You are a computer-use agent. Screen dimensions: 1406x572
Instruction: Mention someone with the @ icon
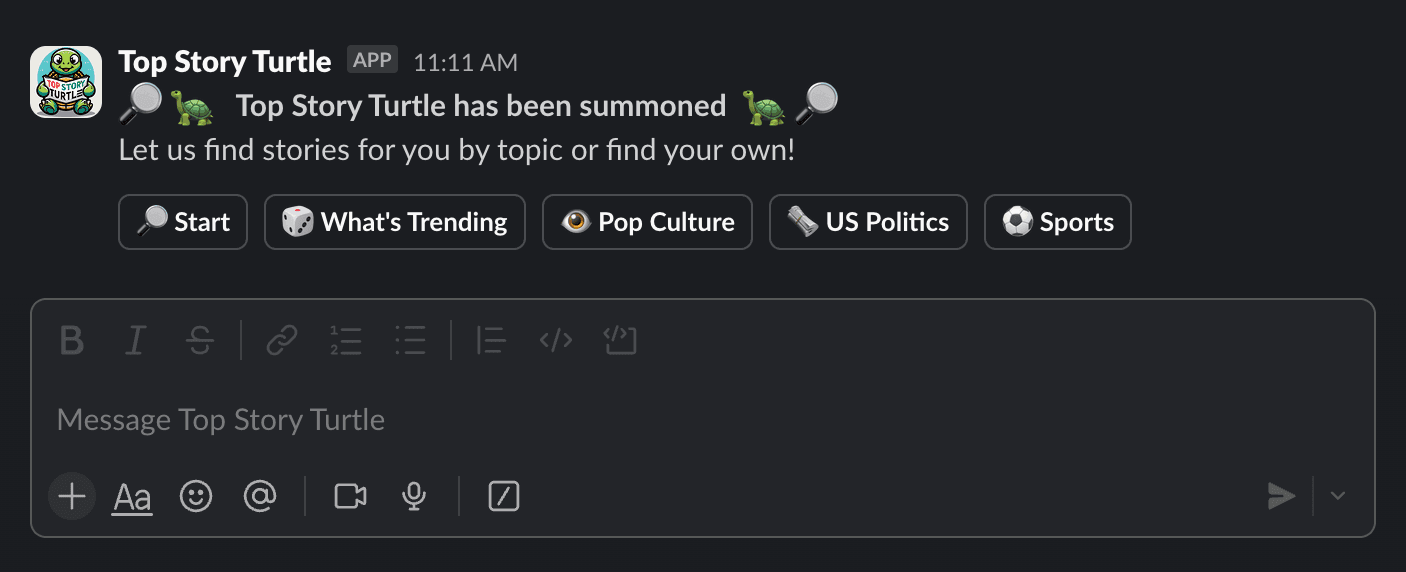click(x=260, y=496)
